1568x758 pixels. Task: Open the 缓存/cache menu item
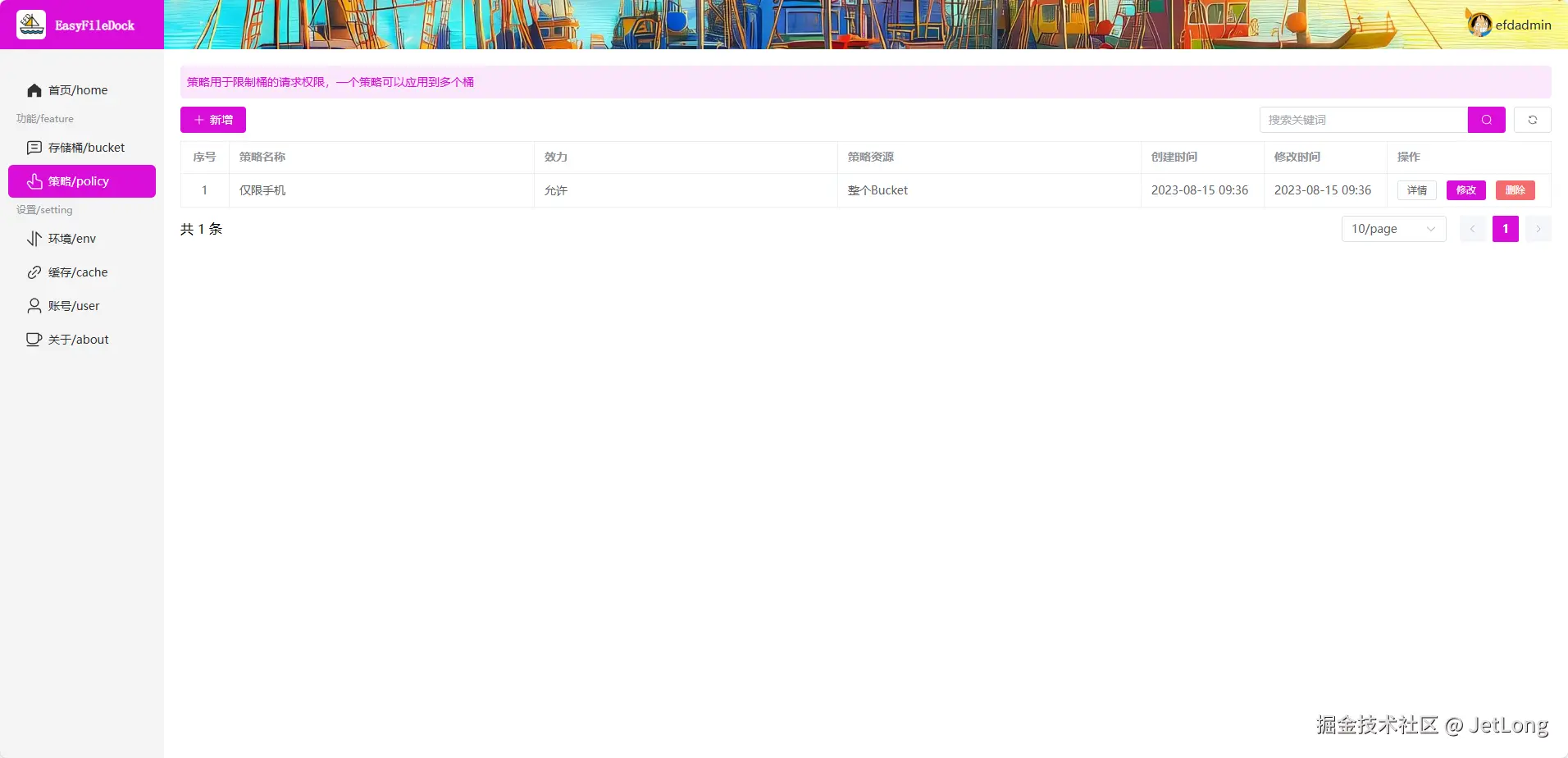82,272
